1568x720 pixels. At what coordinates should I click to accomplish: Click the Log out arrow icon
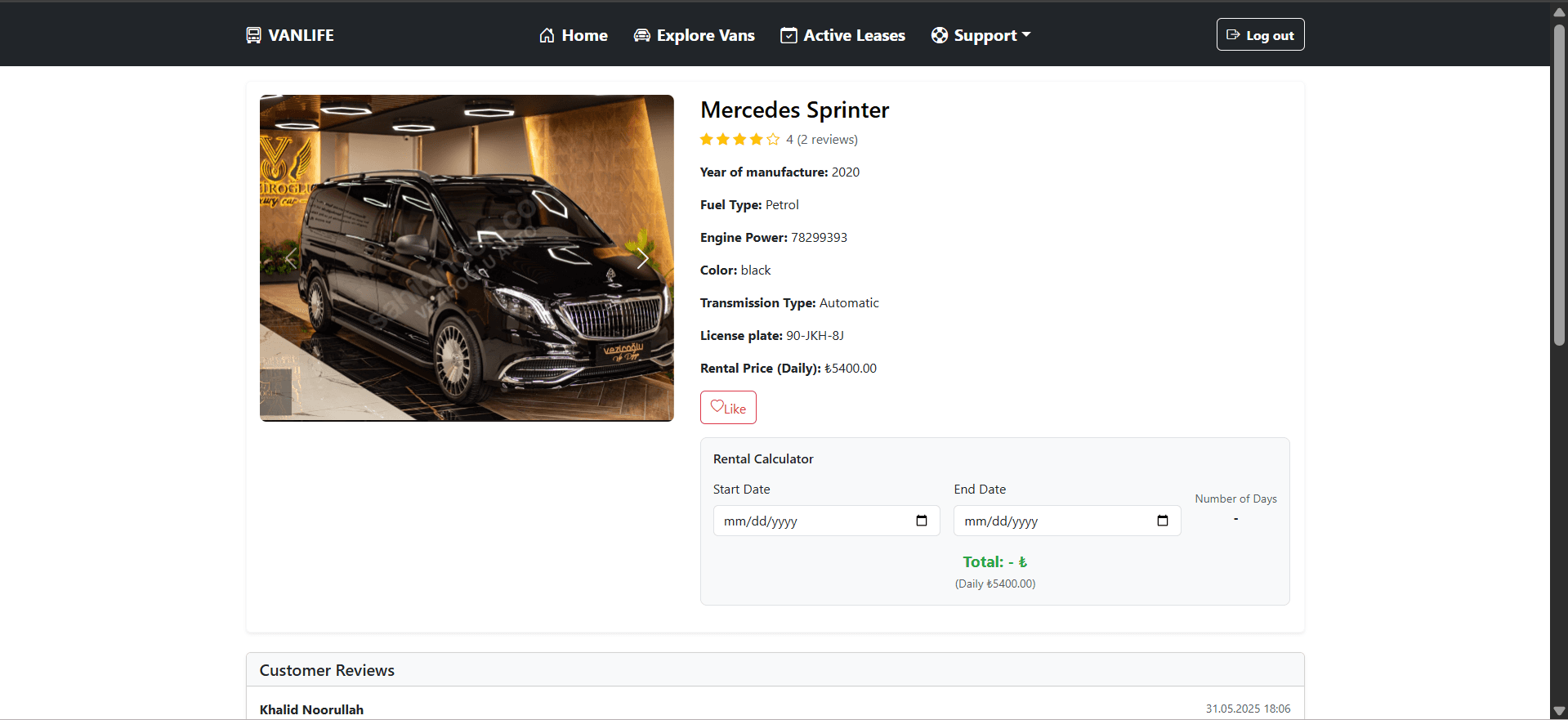click(1234, 35)
